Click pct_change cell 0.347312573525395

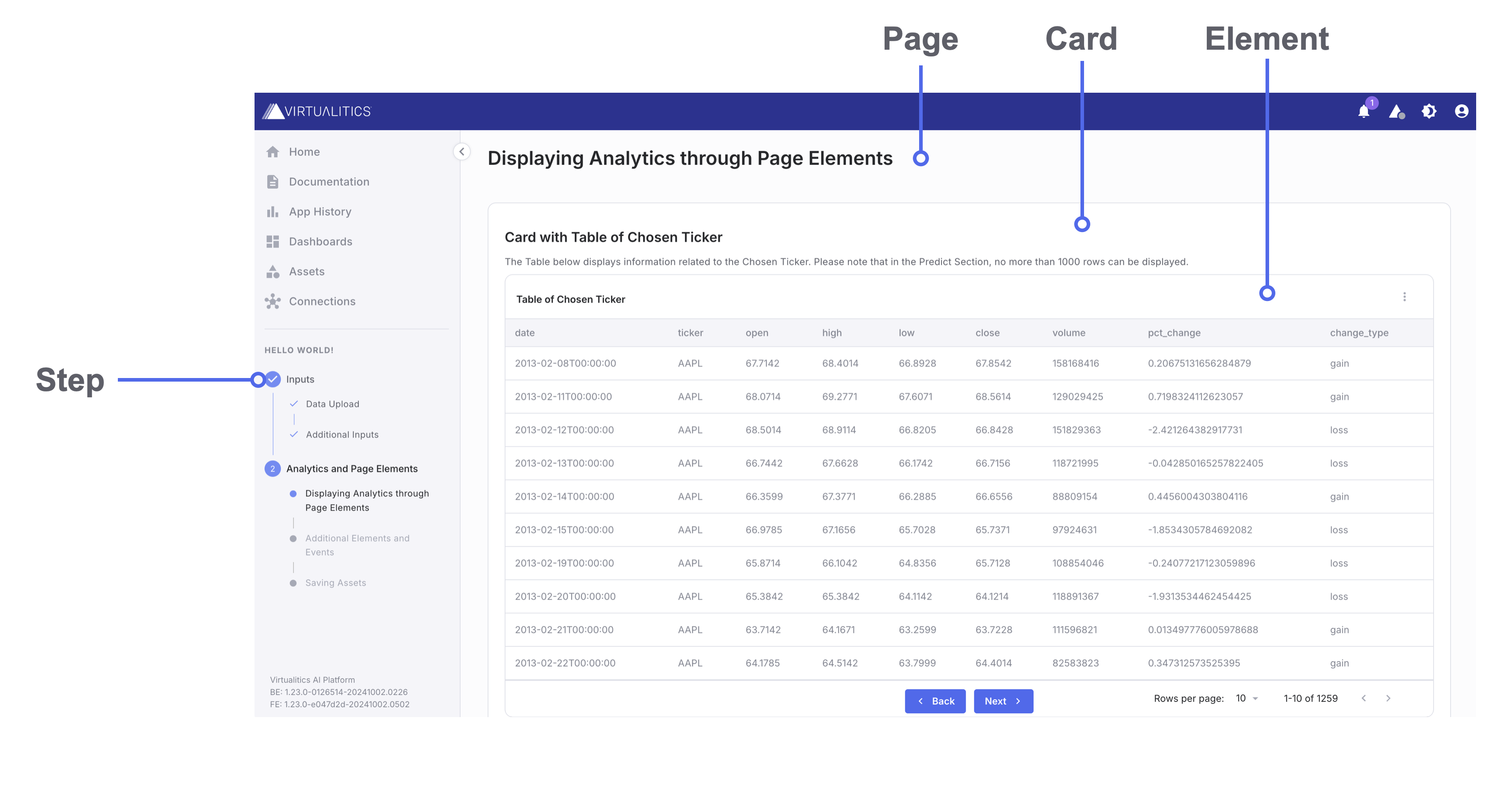tap(1194, 663)
